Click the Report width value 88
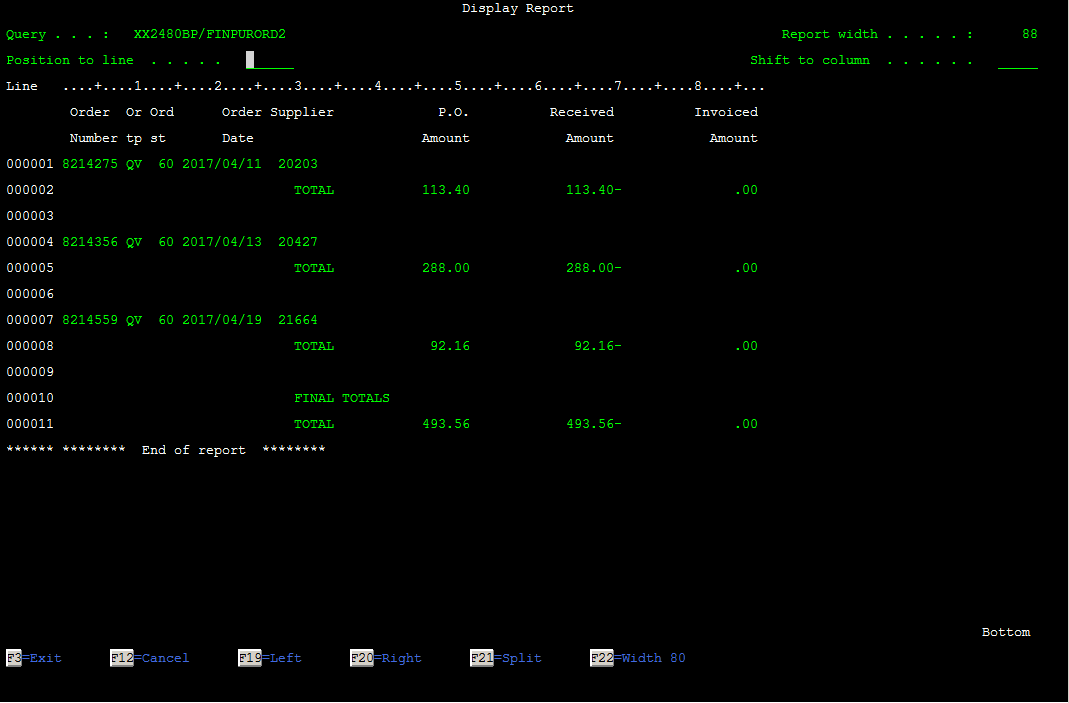Viewport: 1069px width, 703px height. (x=1029, y=34)
